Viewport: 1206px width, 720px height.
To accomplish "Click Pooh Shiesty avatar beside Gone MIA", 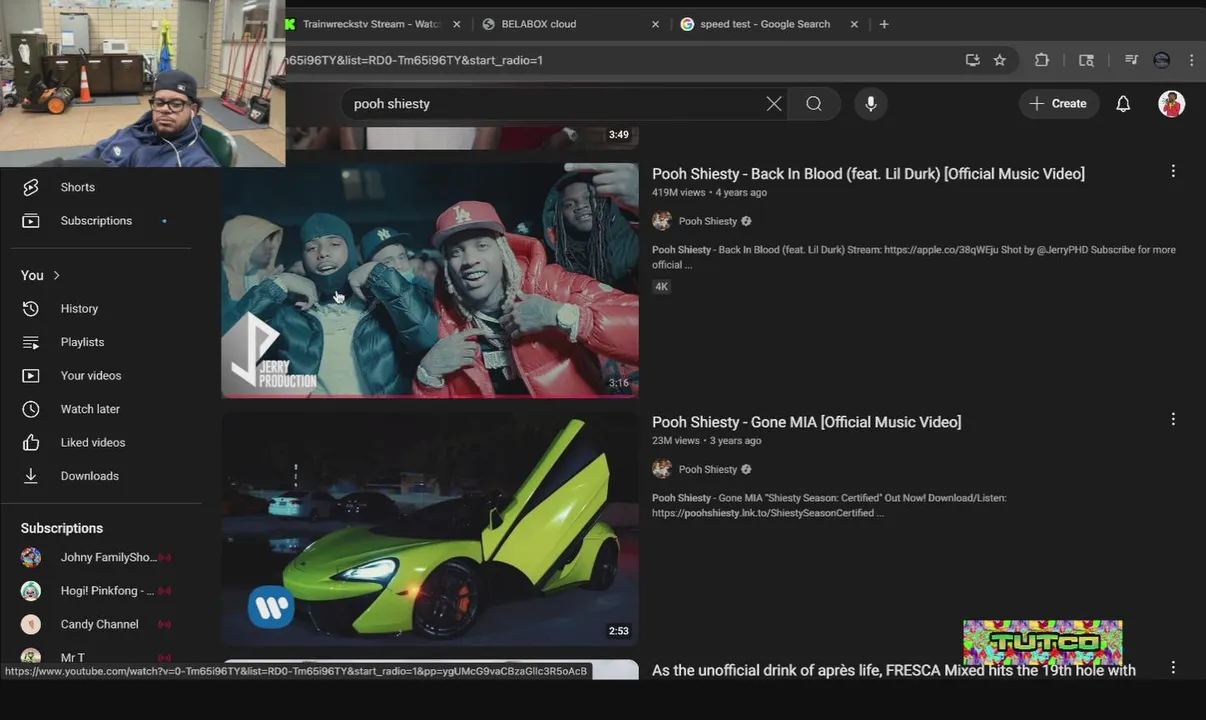I will (662, 469).
